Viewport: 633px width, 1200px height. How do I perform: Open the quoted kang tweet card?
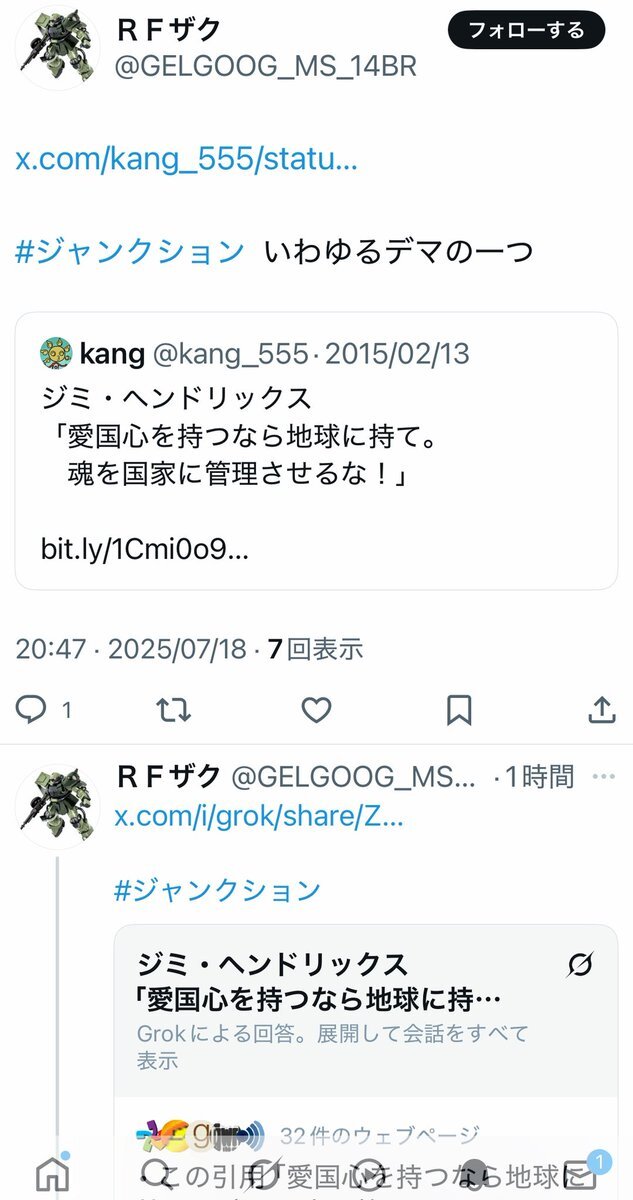316,451
